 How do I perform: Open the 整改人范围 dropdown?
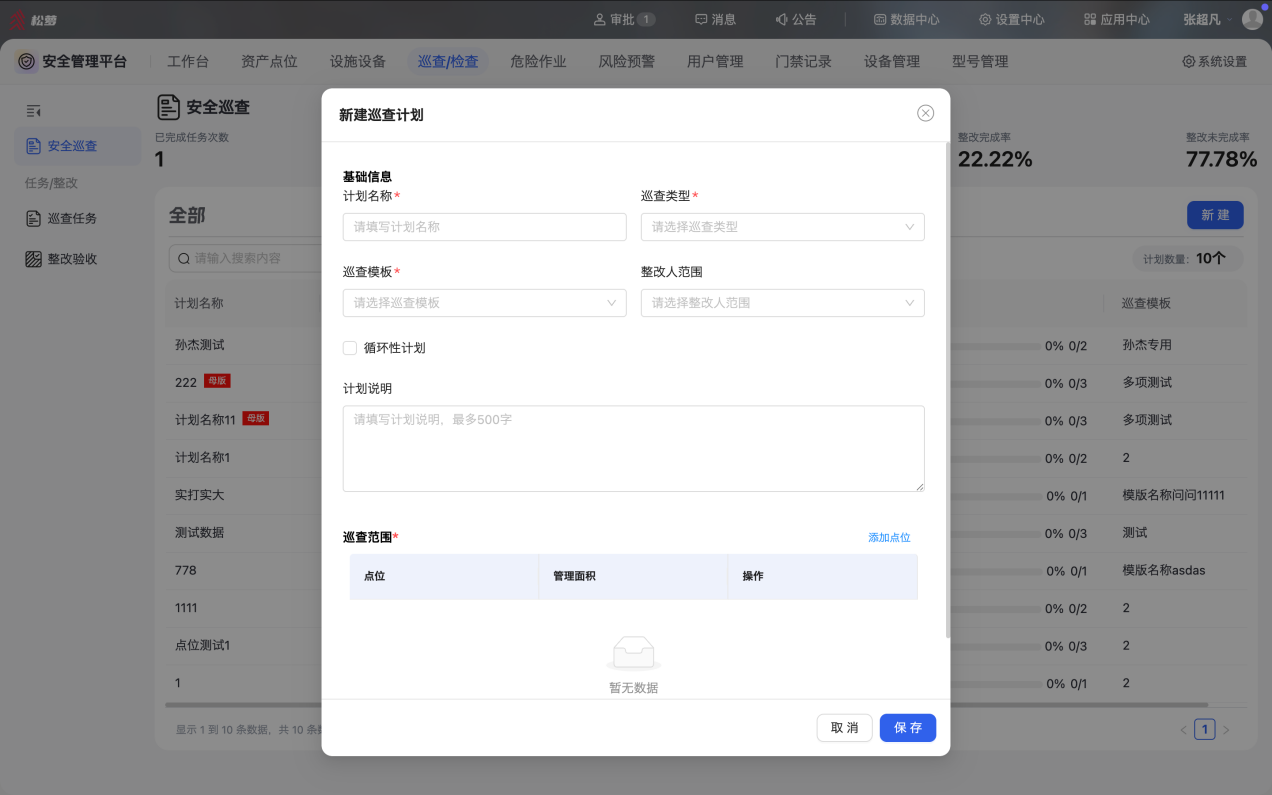(x=782, y=303)
